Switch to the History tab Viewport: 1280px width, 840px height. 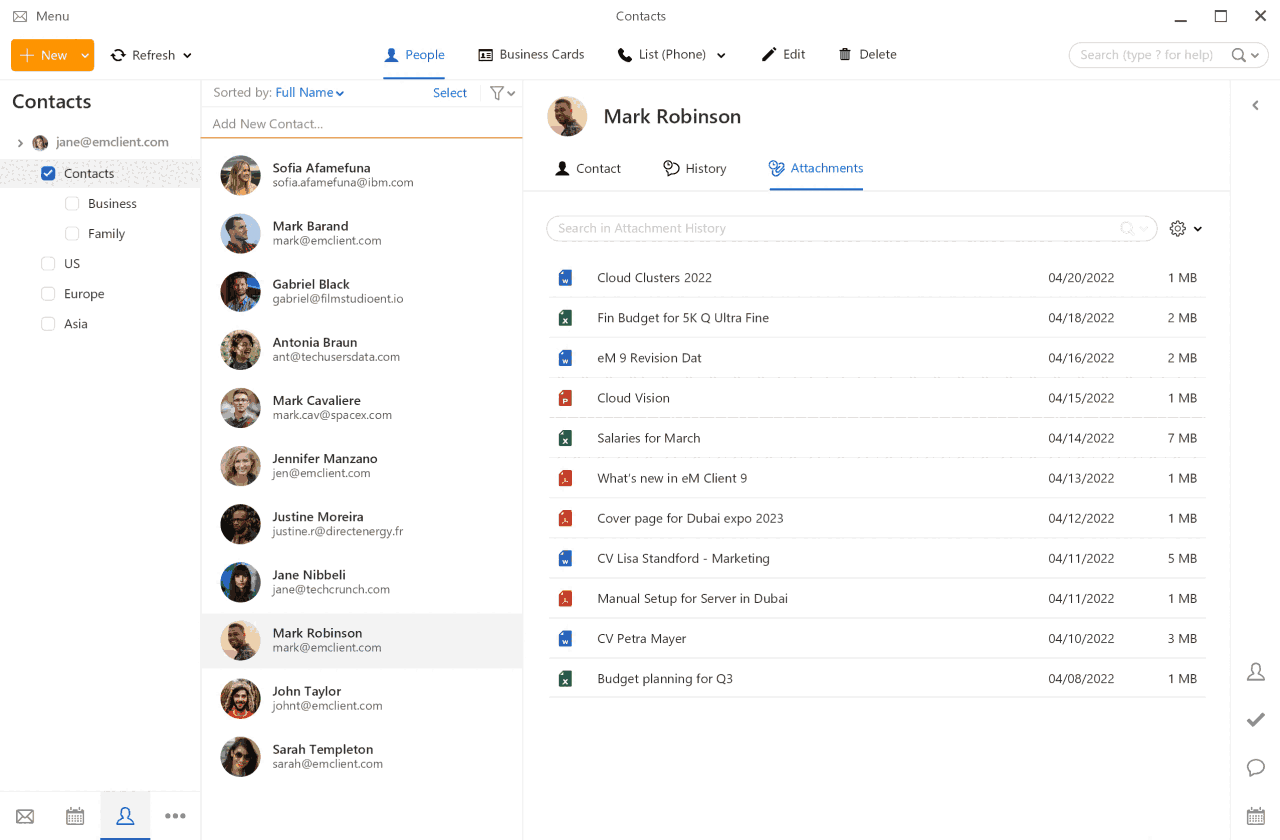pyautogui.click(x=695, y=169)
